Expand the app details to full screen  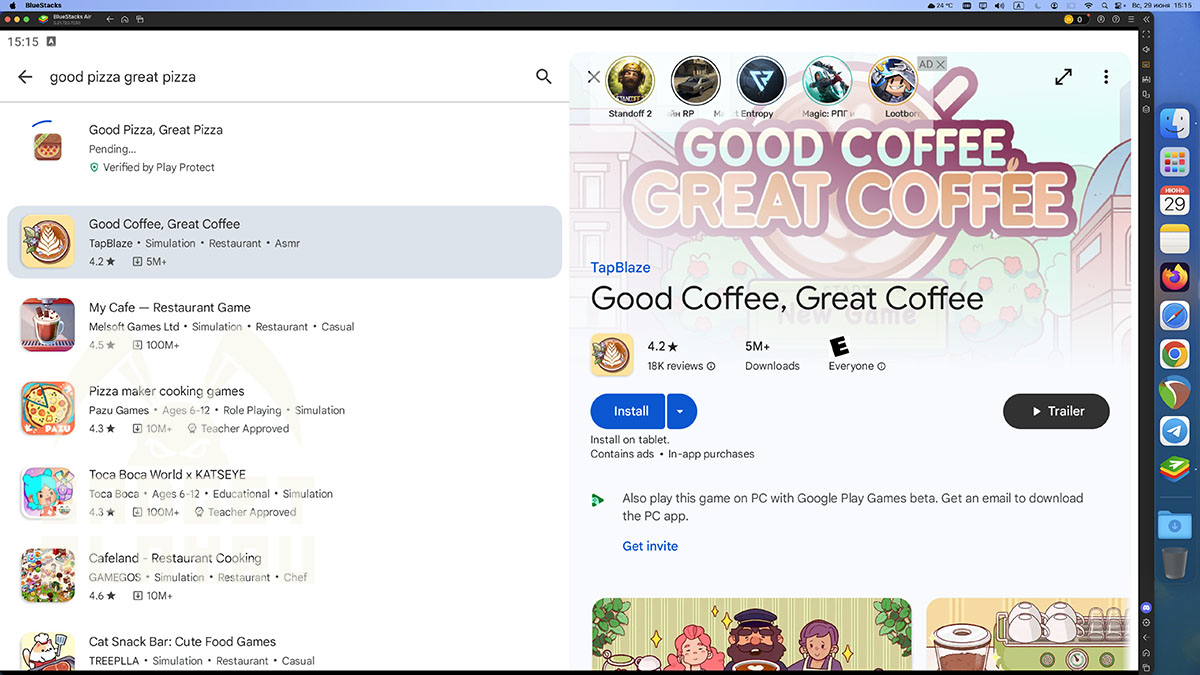(x=1063, y=77)
